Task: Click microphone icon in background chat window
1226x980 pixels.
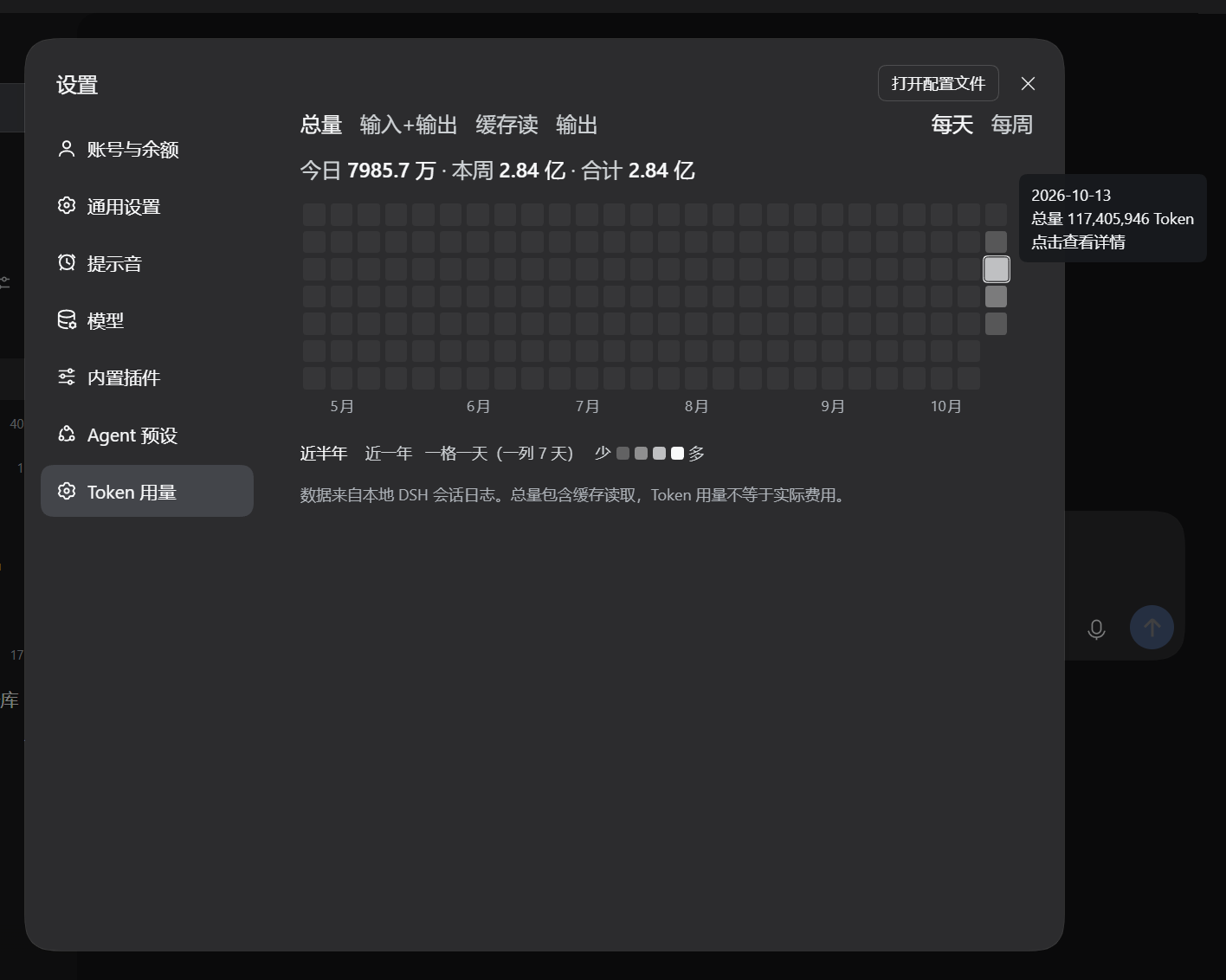Action: 1096,629
